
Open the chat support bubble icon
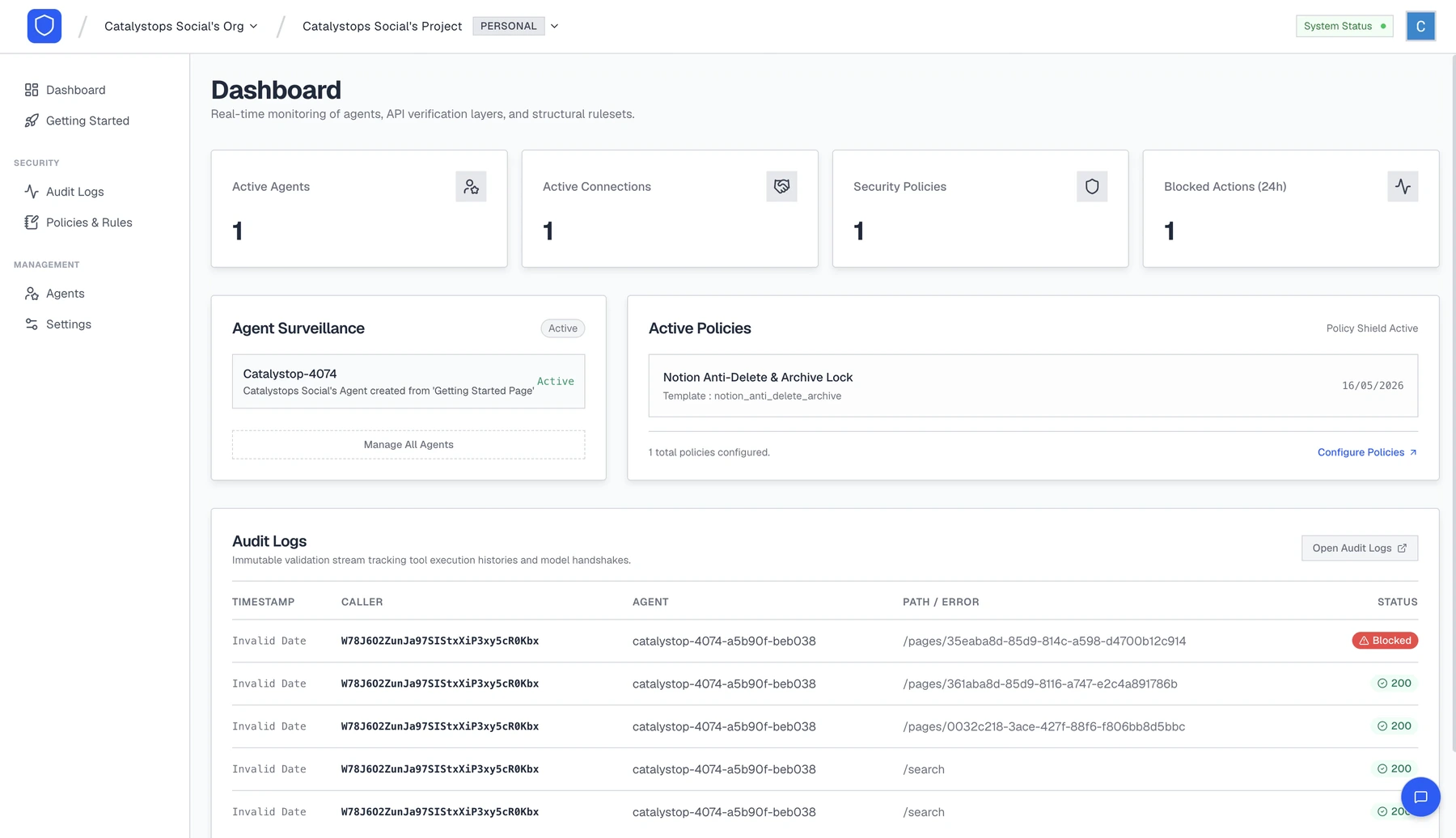click(1420, 797)
